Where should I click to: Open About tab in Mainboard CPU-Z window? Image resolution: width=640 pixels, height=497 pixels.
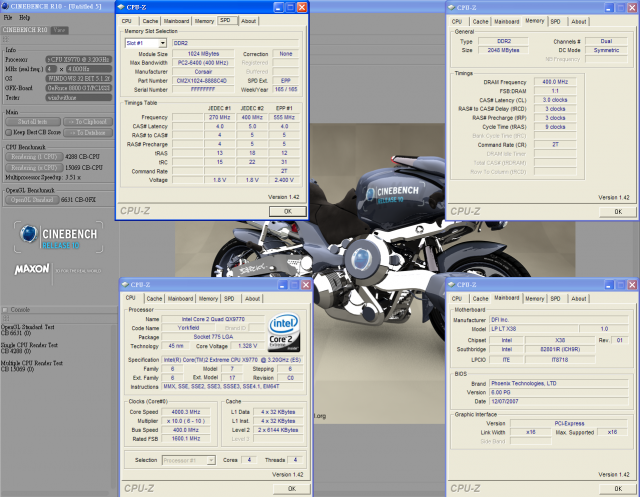[579, 299]
